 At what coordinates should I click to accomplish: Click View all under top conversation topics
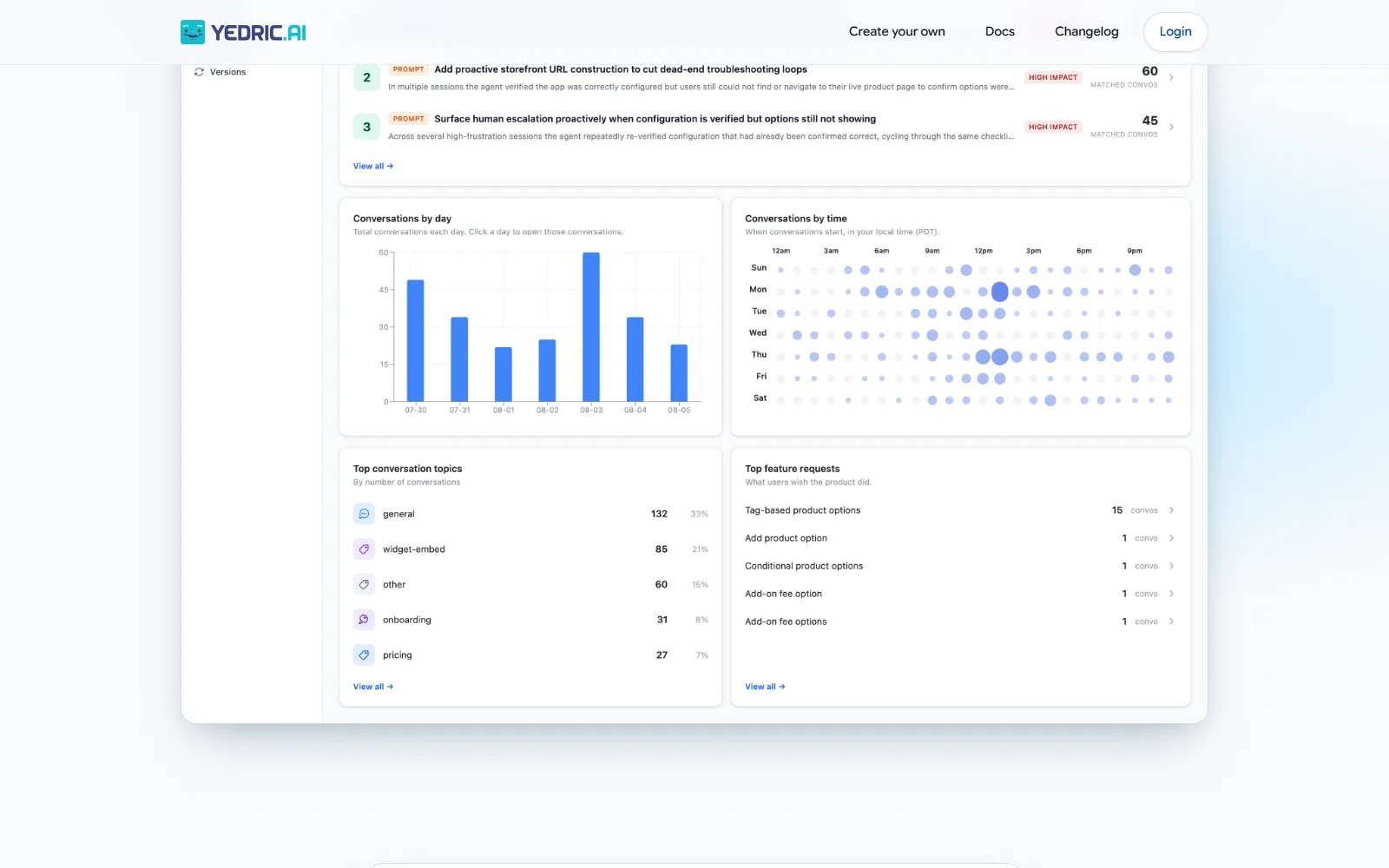[373, 687]
